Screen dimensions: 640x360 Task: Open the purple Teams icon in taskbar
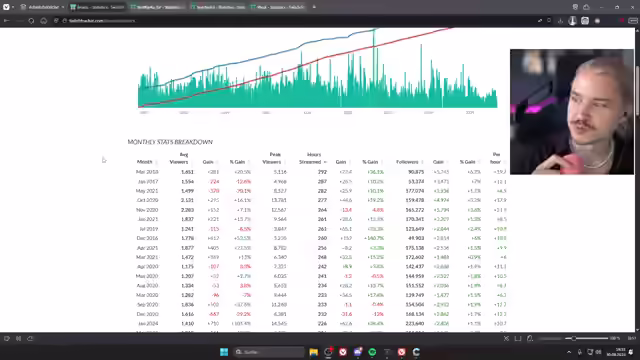click(x=358, y=352)
